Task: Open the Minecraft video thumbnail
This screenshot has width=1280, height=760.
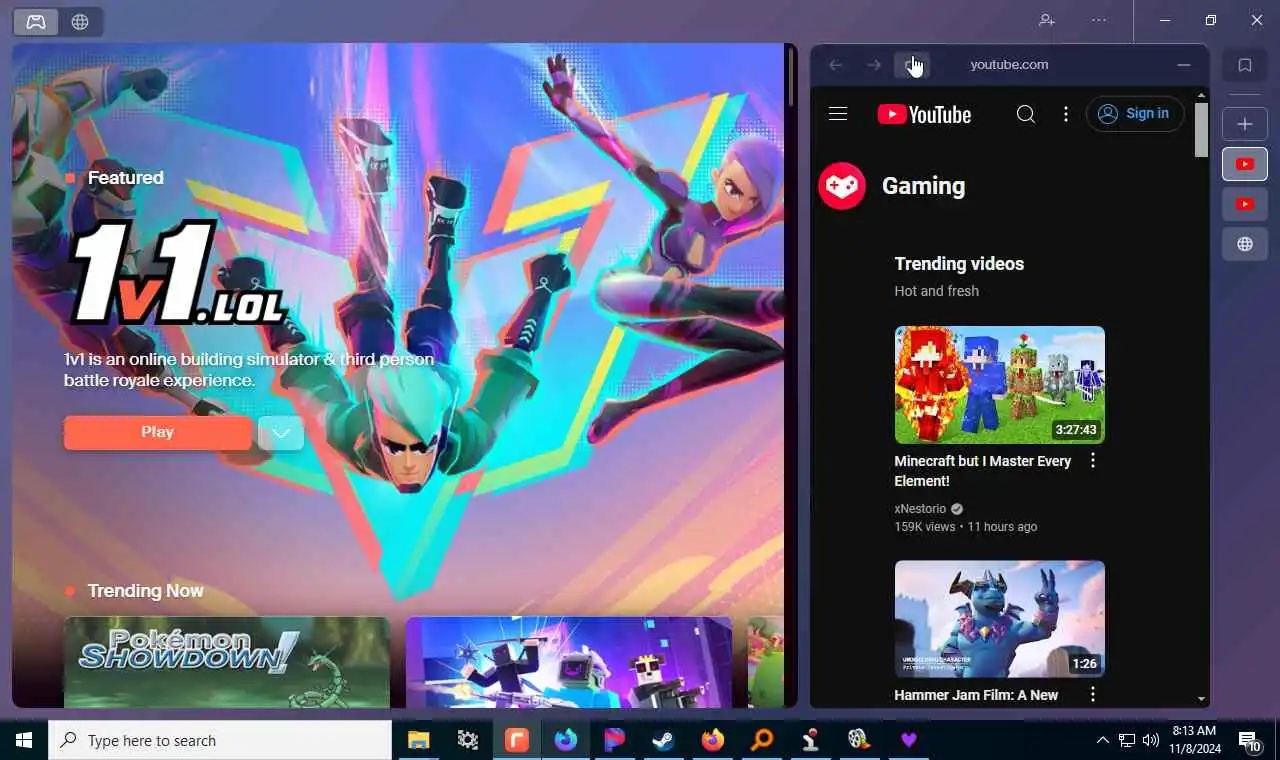Action: 1000,385
